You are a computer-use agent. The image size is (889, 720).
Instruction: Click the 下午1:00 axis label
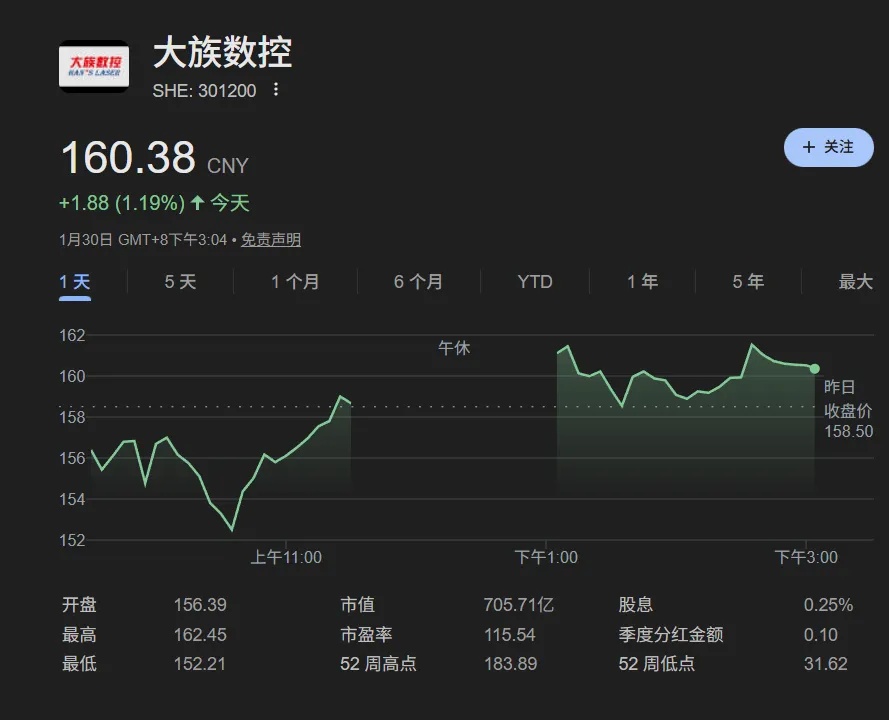pyautogui.click(x=546, y=557)
